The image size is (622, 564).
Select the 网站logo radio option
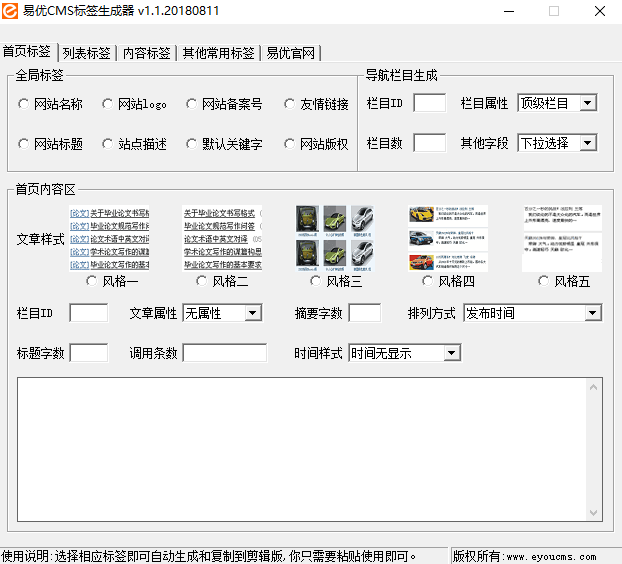(x=108, y=104)
